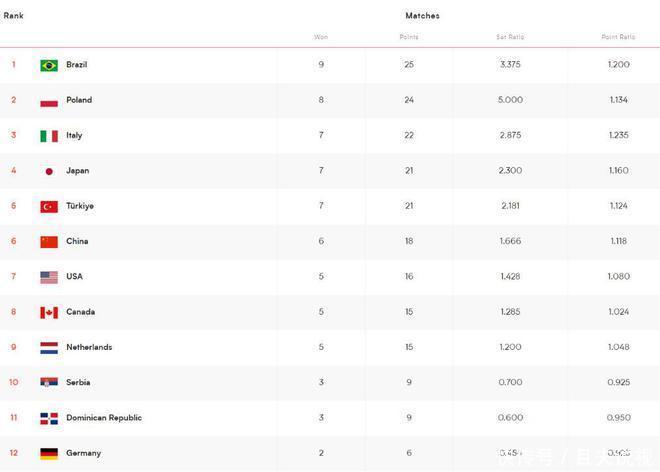Sort by the Set Ratio column header
This screenshot has width=660, height=472.
tap(510, 37)
